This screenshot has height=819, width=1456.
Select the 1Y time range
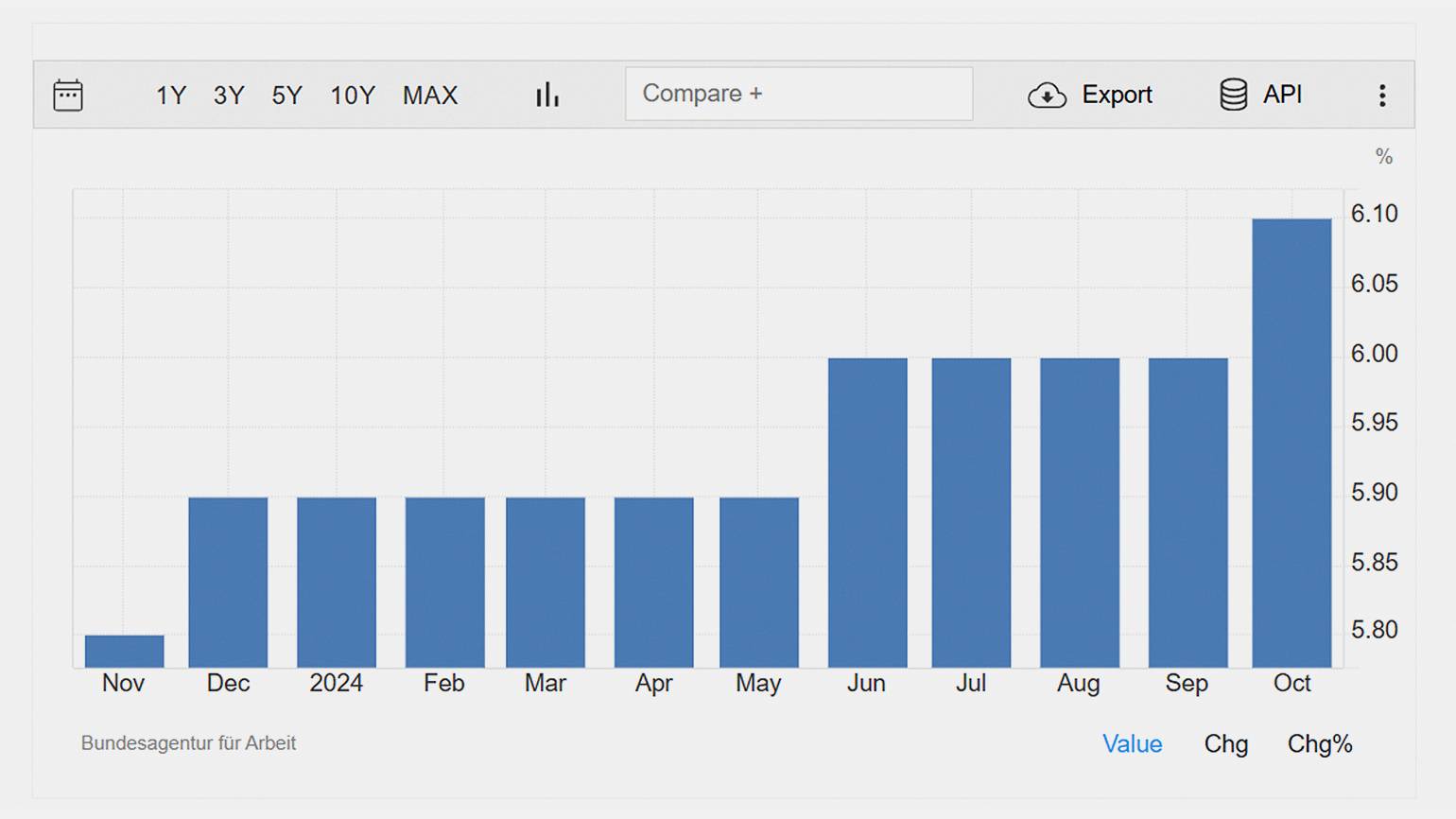pos(171,96)
